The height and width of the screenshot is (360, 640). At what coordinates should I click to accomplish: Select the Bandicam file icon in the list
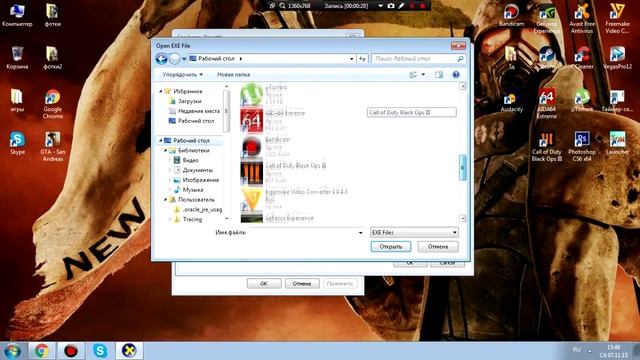(251, 147)
